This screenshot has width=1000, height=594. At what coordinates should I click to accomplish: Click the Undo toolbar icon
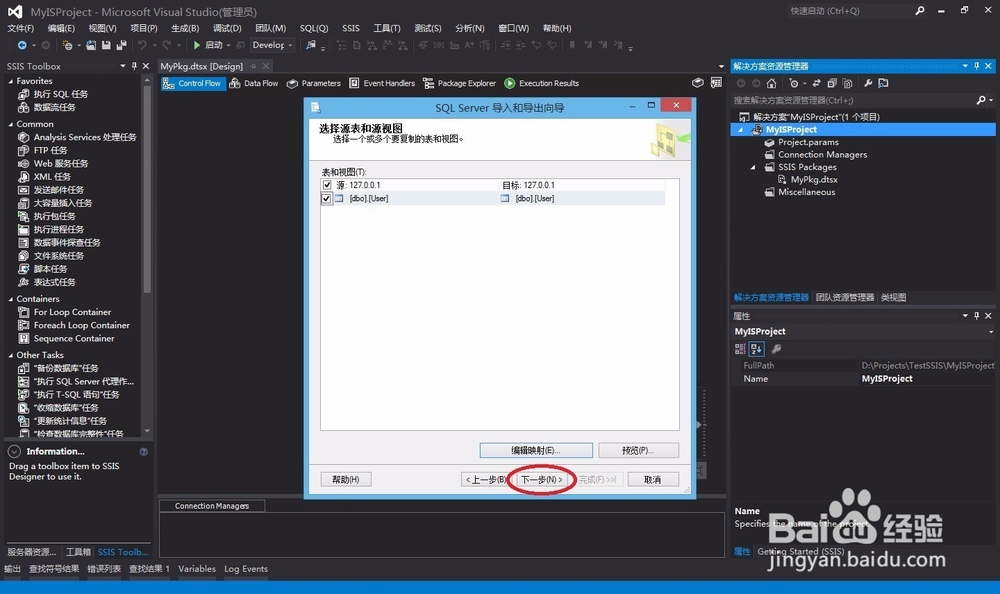pyautogui.click(x=142, y=45)
